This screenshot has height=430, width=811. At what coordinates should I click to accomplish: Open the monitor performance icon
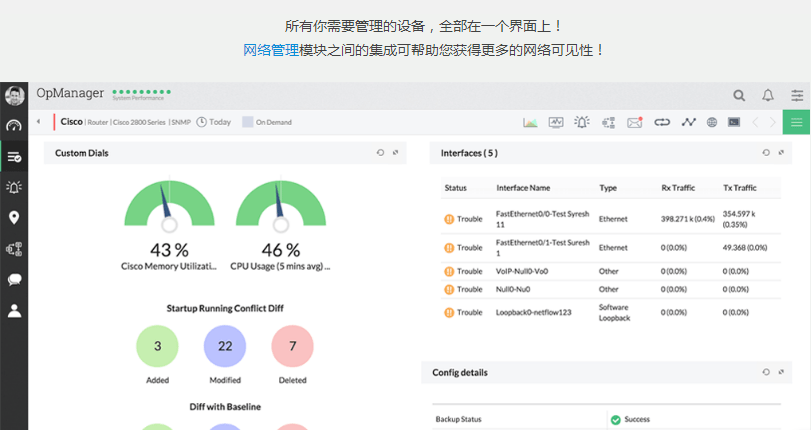point(556,123)
